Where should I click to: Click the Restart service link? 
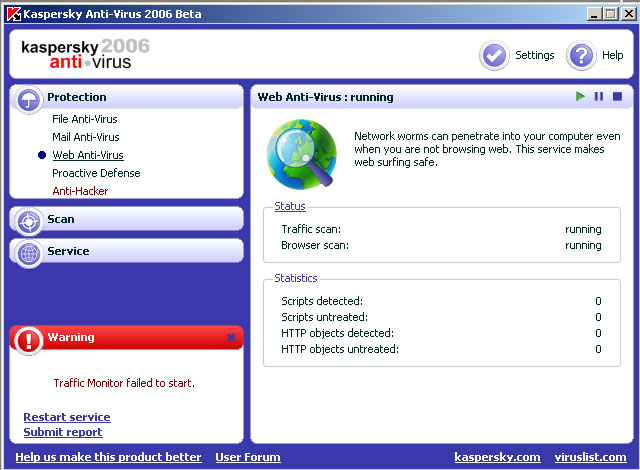(67, 417)
